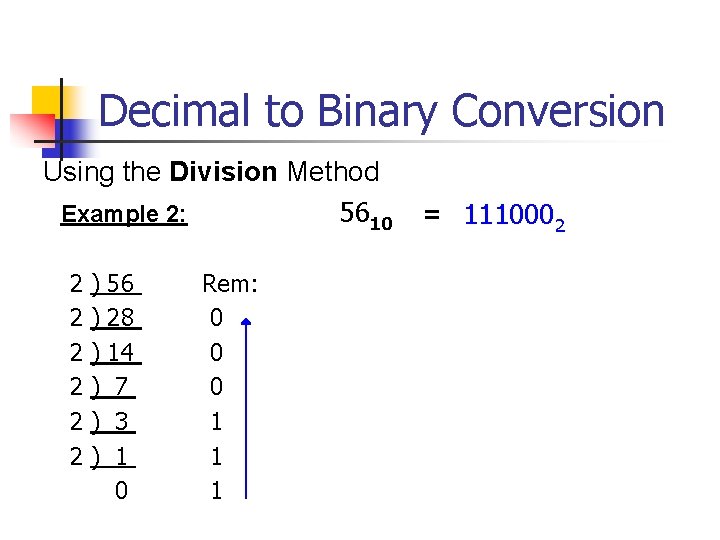Click the division row 2 ) 7
Screen dimensions: 720x540
(103, 387)
